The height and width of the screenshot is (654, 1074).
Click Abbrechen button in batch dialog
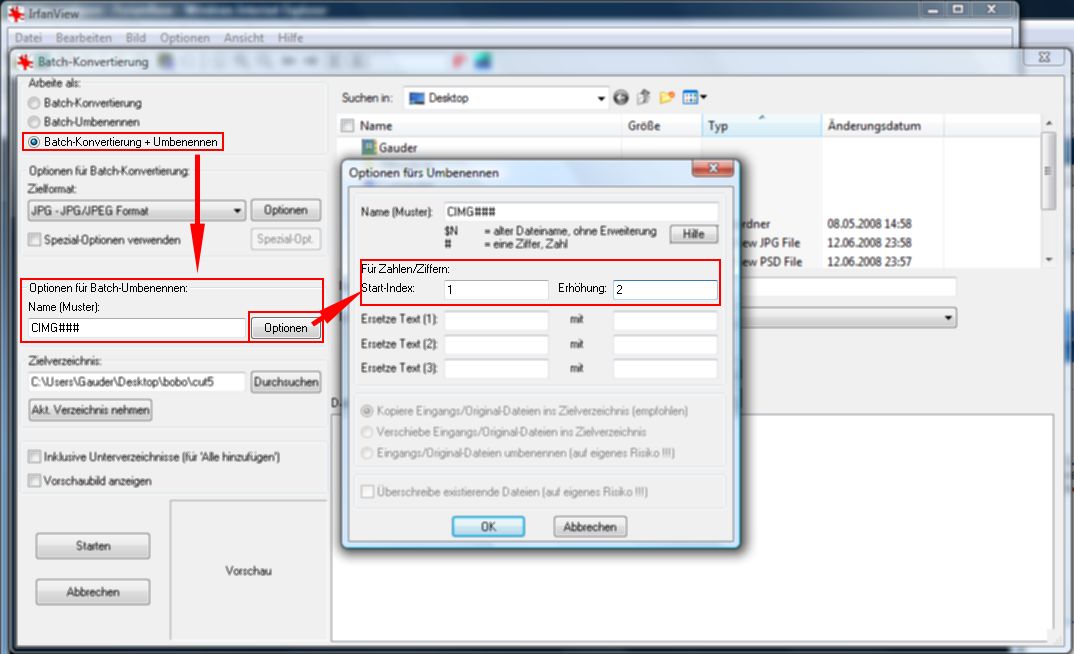pyautogui.click(x=93, y=592)
